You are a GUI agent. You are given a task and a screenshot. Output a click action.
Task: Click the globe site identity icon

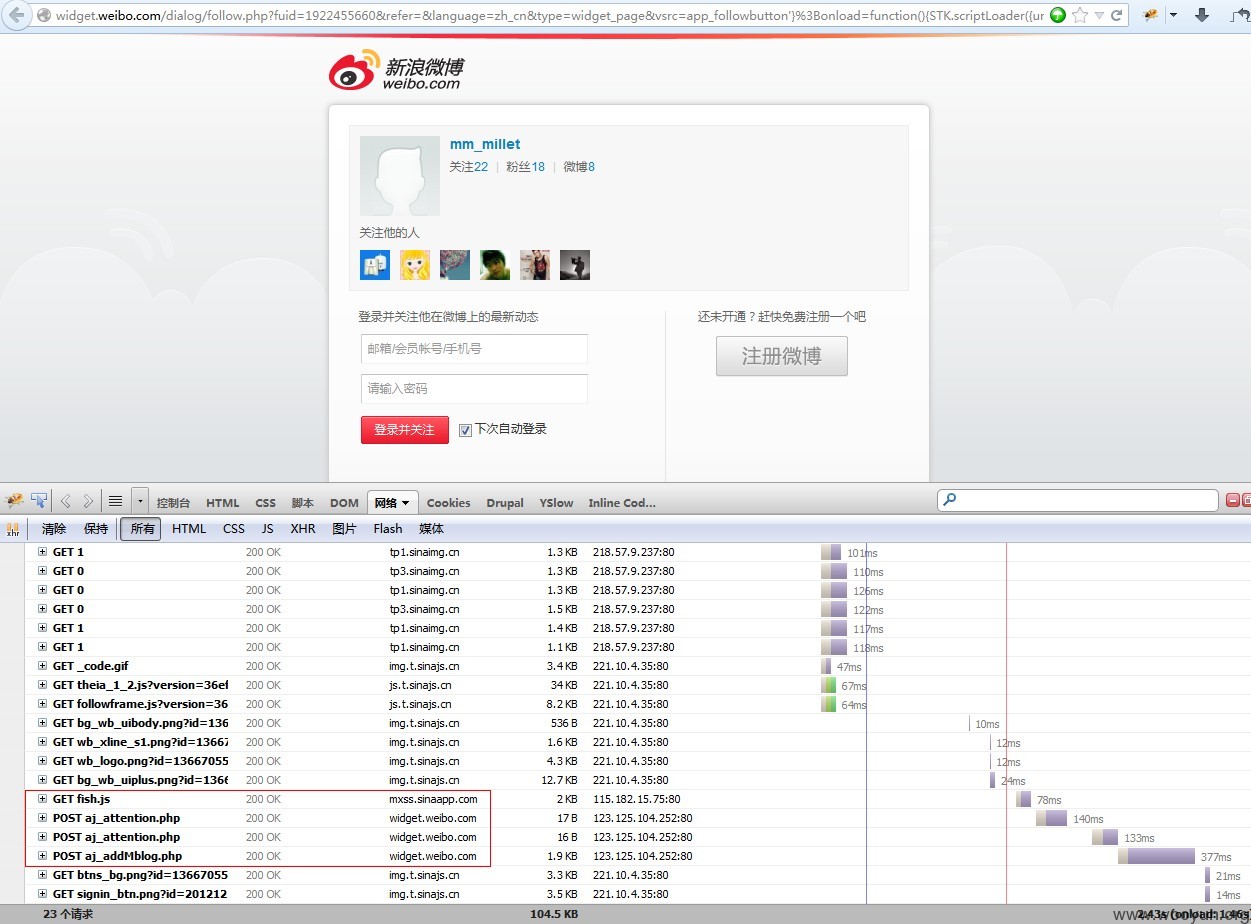(x=43, y=16)
